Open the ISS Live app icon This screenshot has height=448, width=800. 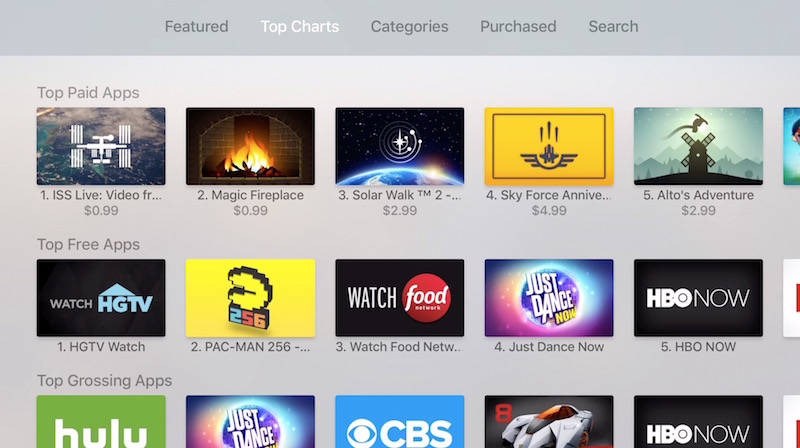[101, 146]
